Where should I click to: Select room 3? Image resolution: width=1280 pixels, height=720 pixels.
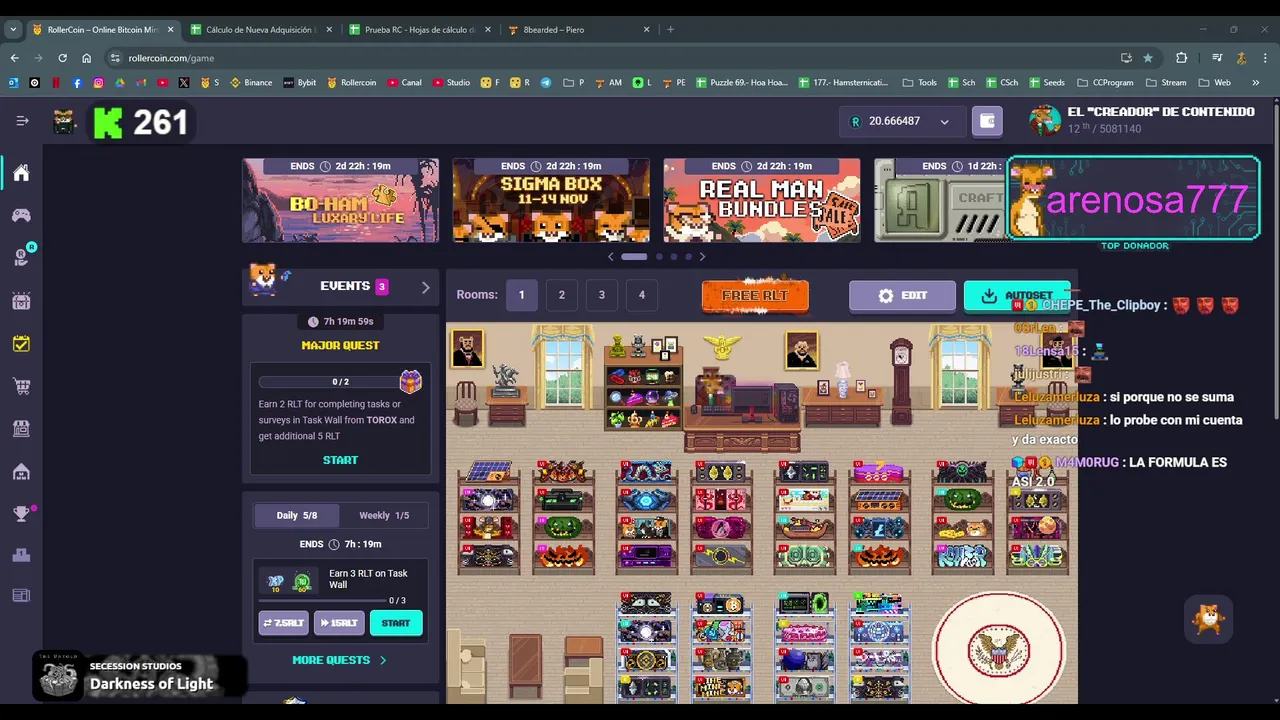point(601,295)
